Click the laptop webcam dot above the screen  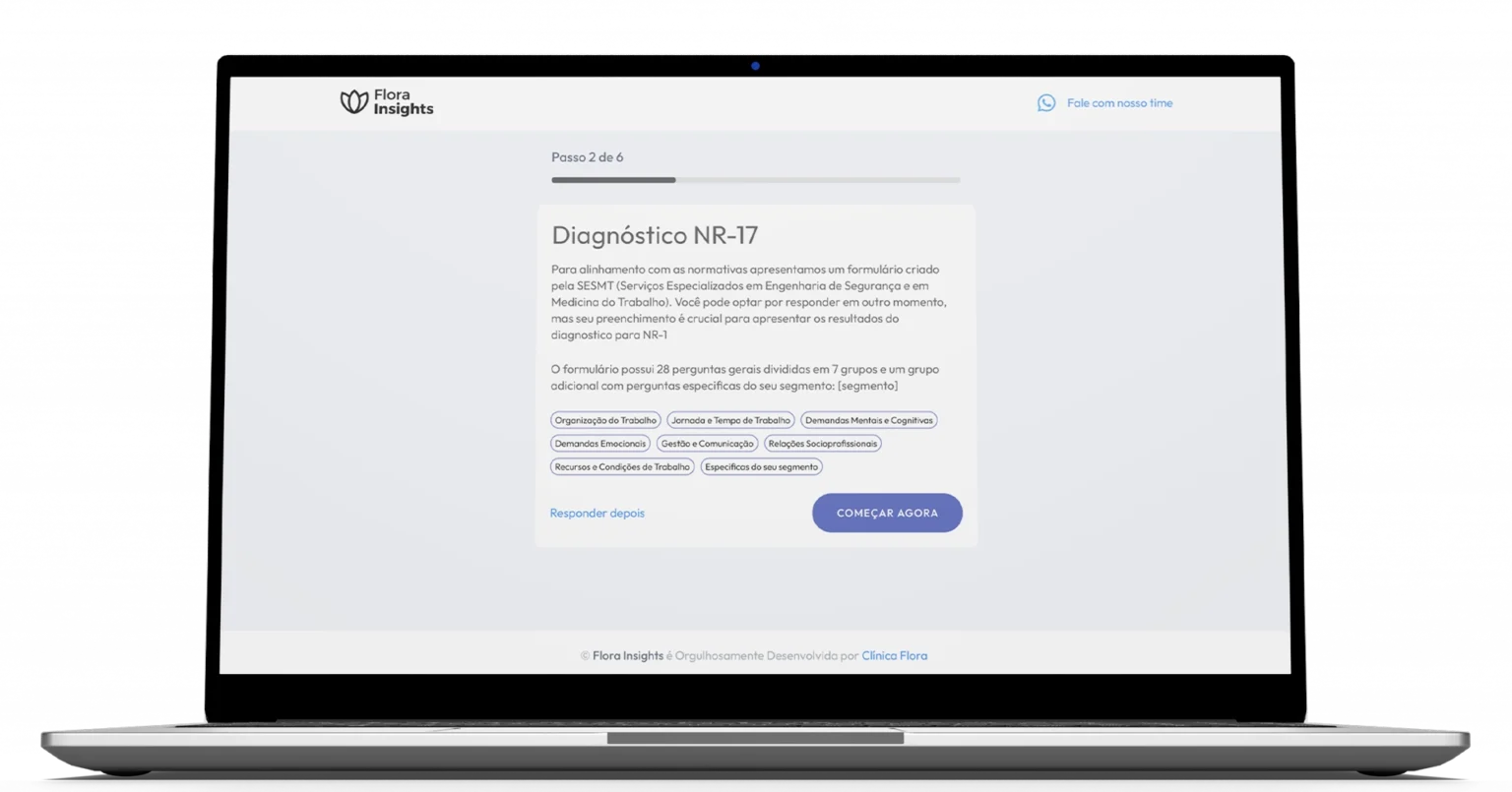coord(755,66)
